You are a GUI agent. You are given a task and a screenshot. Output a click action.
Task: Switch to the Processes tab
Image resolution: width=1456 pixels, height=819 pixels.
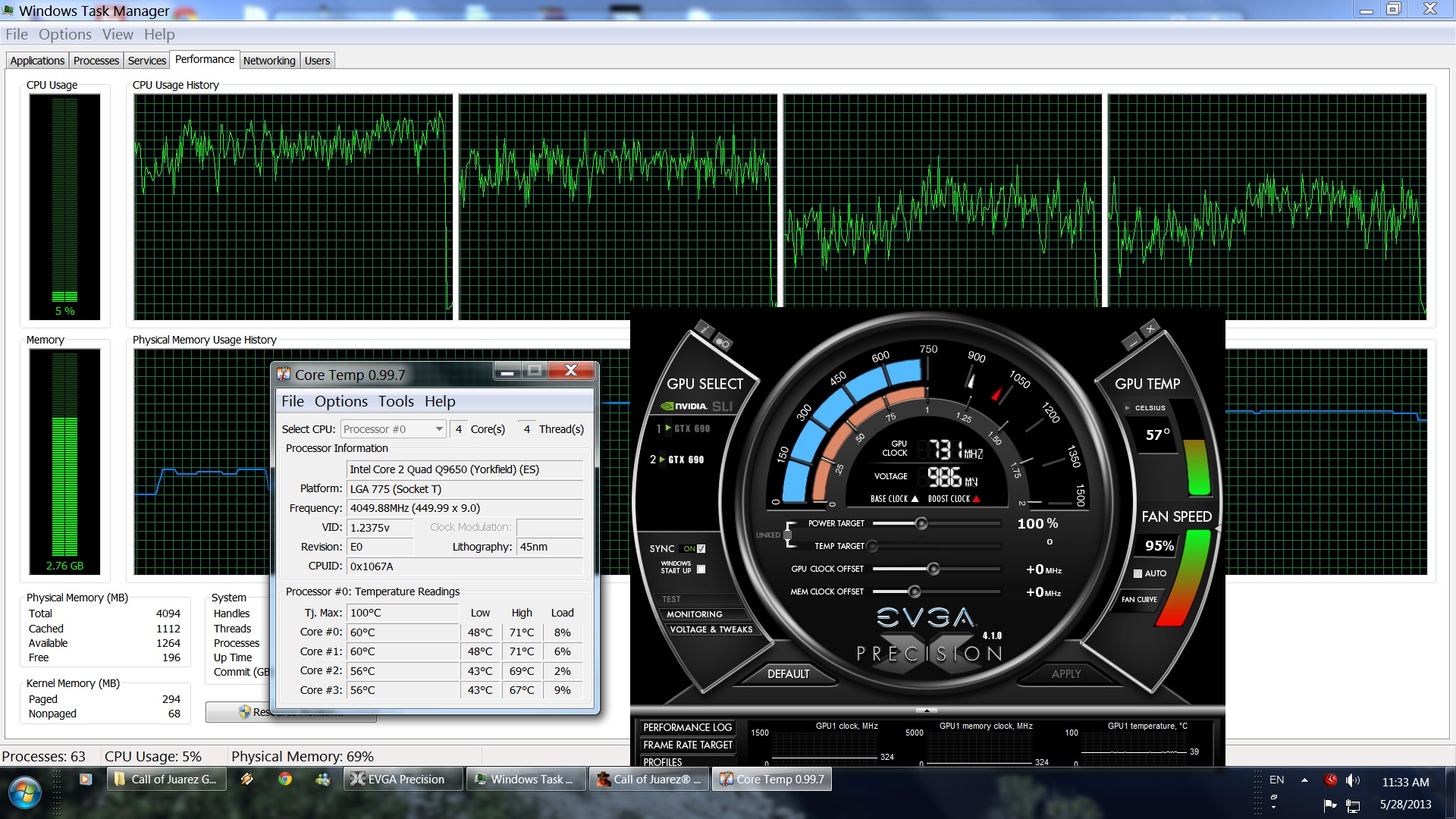click(x=96, y=61)
